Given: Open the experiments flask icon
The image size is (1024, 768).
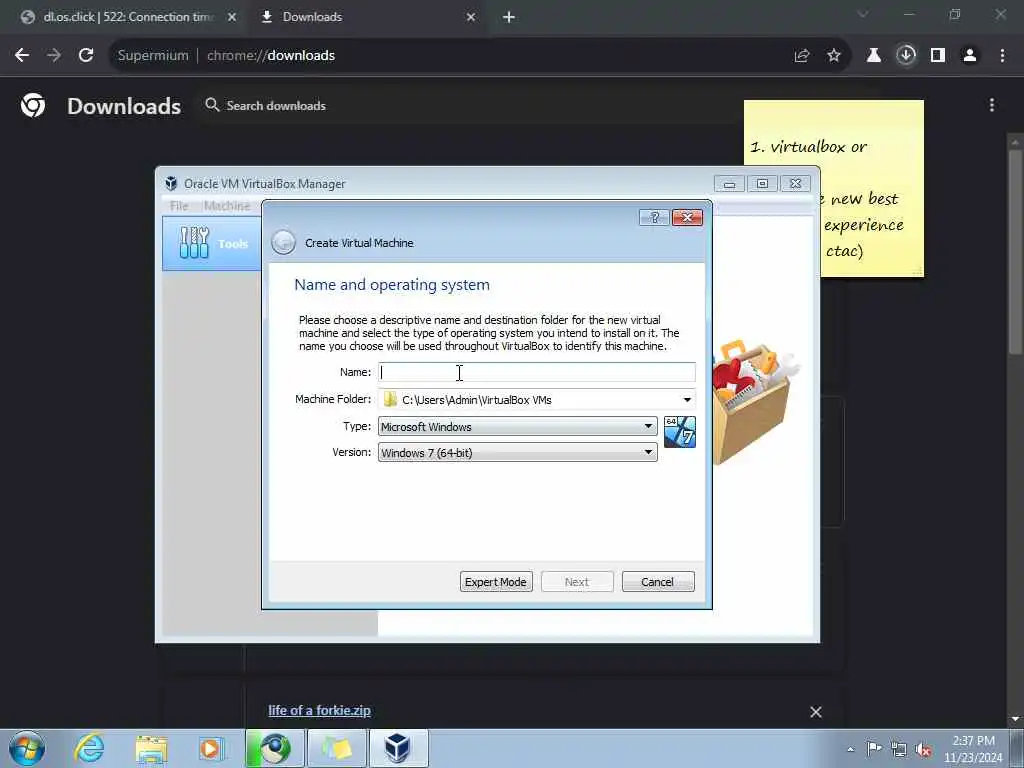Looking at the screenshot, I should pyautogui.click(x=874, y=56).
